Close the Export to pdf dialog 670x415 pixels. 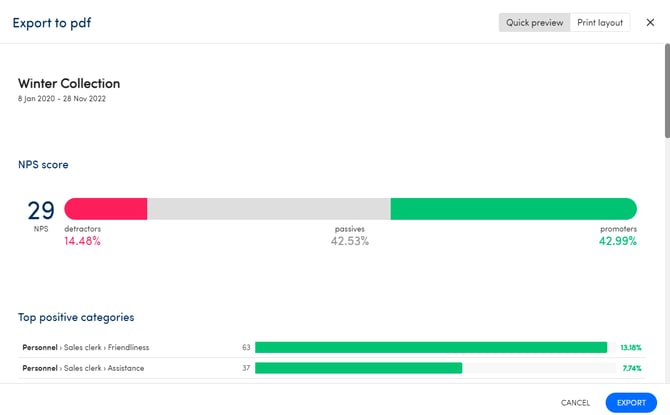click(x=650, y=22)
